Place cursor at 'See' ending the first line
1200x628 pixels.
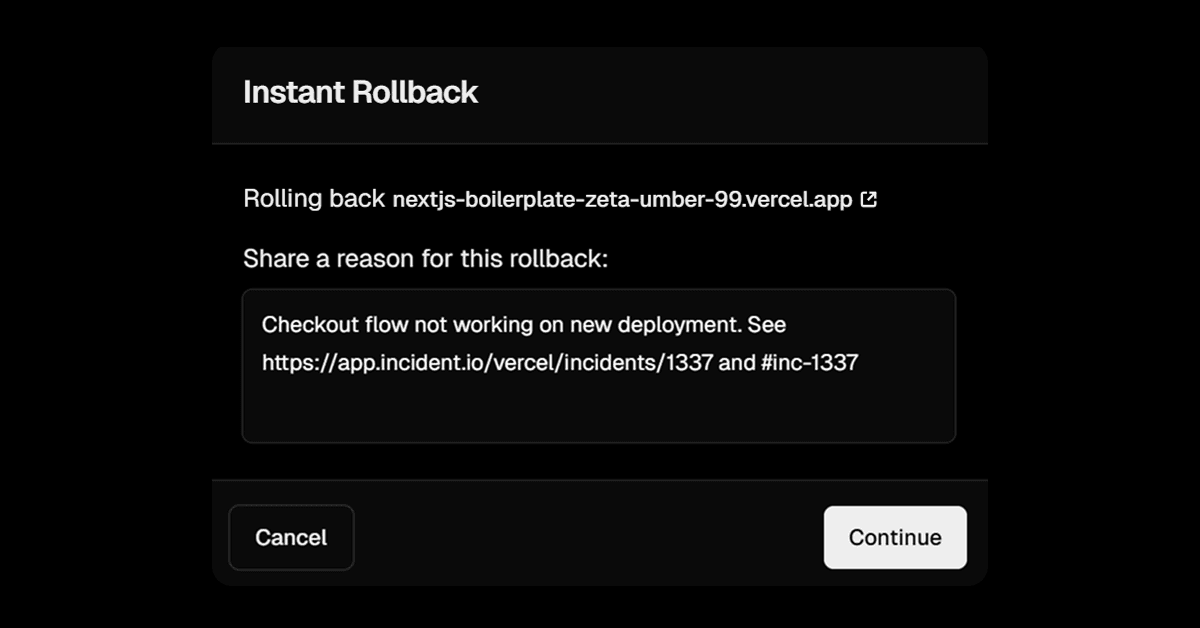coord(771,325)
